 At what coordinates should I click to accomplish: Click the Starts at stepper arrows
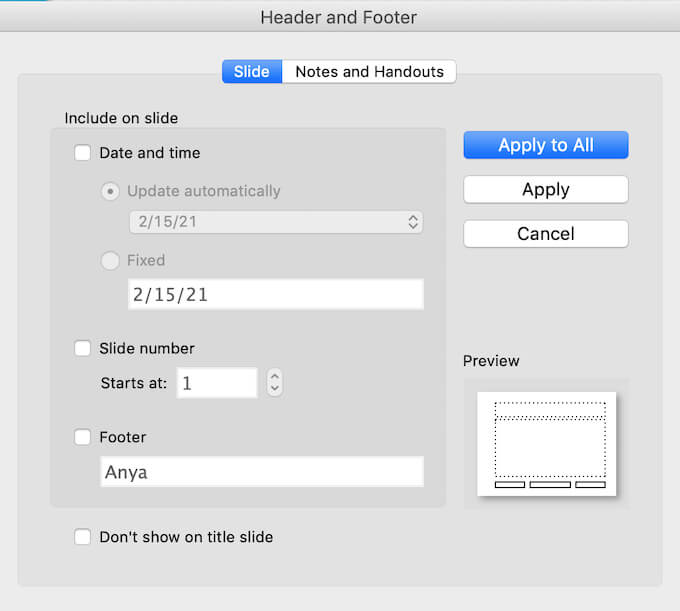coord(275,382)
